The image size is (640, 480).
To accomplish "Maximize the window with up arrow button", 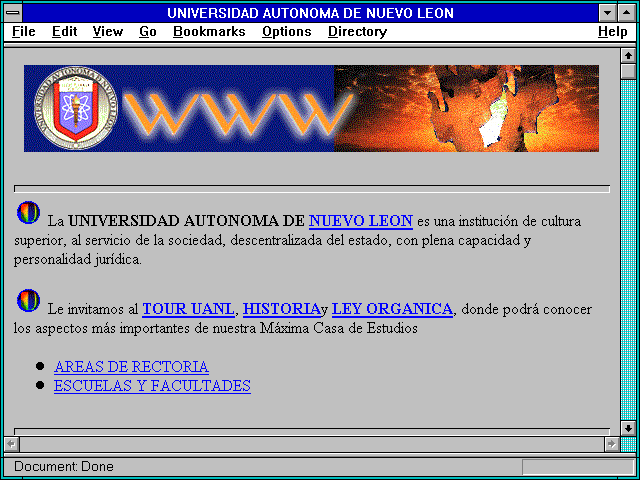I will (627, 13).
